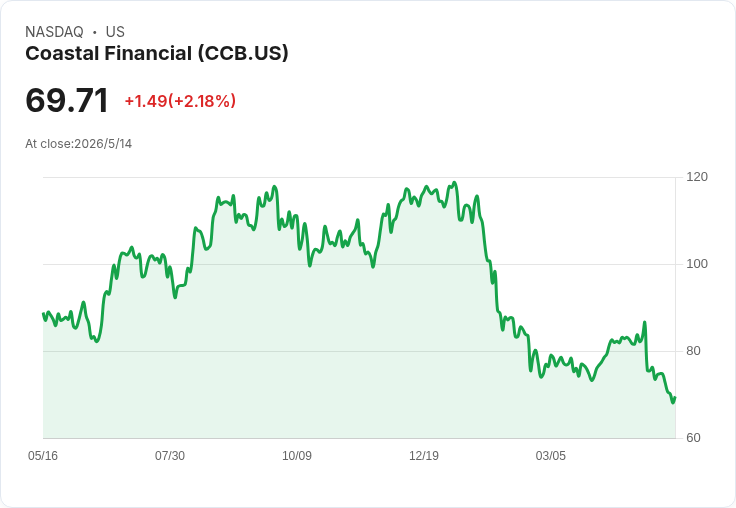Image resolution: width=736 pixels, height=508 pixels.
Task: Click the 100 horizontal gridline
Action: (359, 264)
